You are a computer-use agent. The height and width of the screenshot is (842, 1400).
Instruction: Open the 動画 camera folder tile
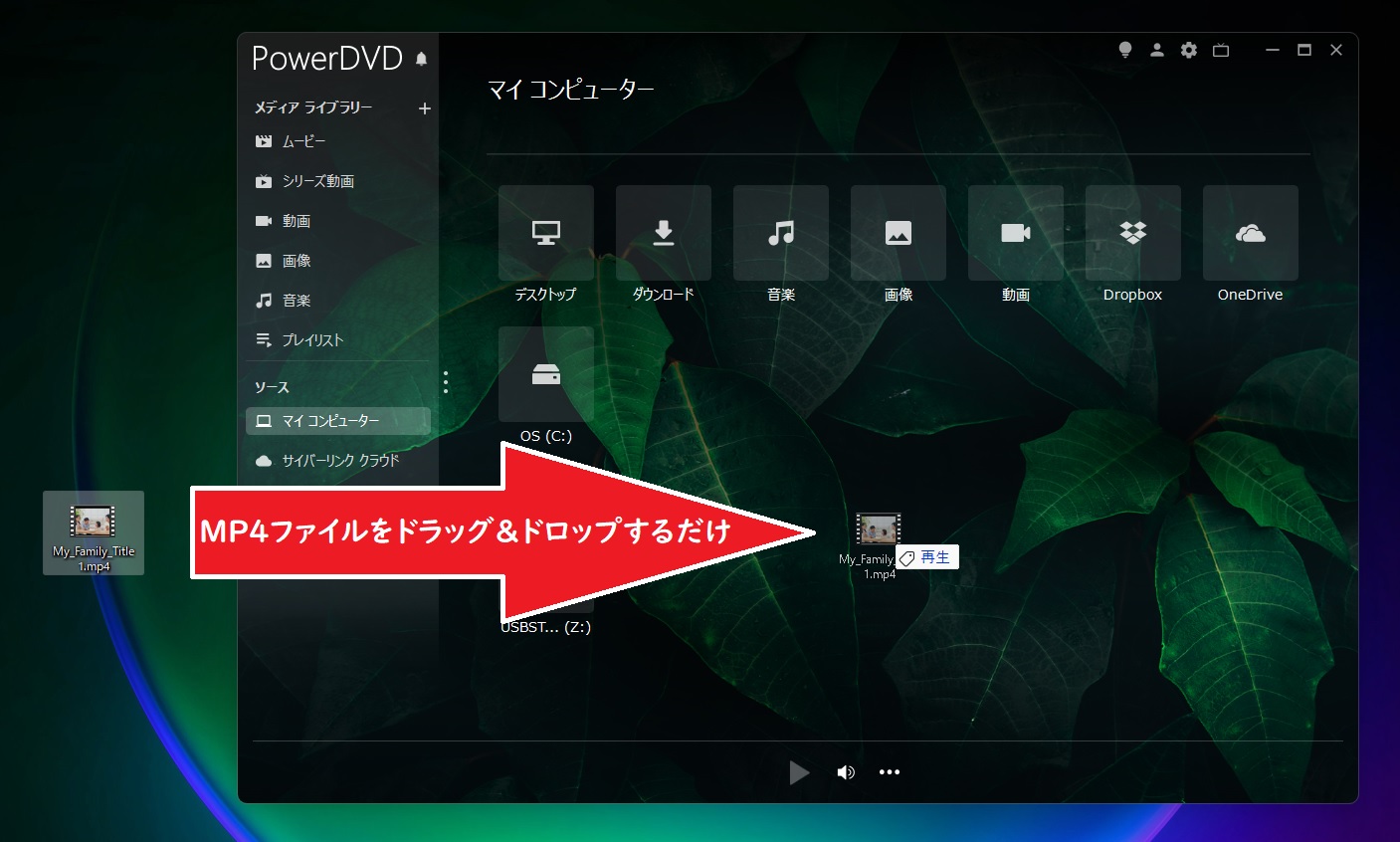[x=1016, y=233]
